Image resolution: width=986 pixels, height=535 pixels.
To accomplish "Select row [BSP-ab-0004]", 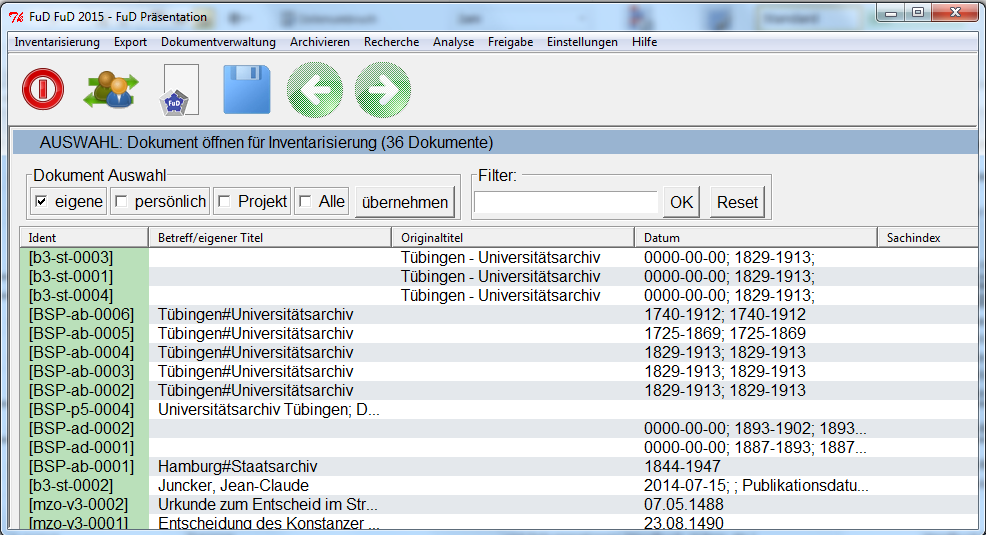I will pyautogui.click(x=499, y=353).
